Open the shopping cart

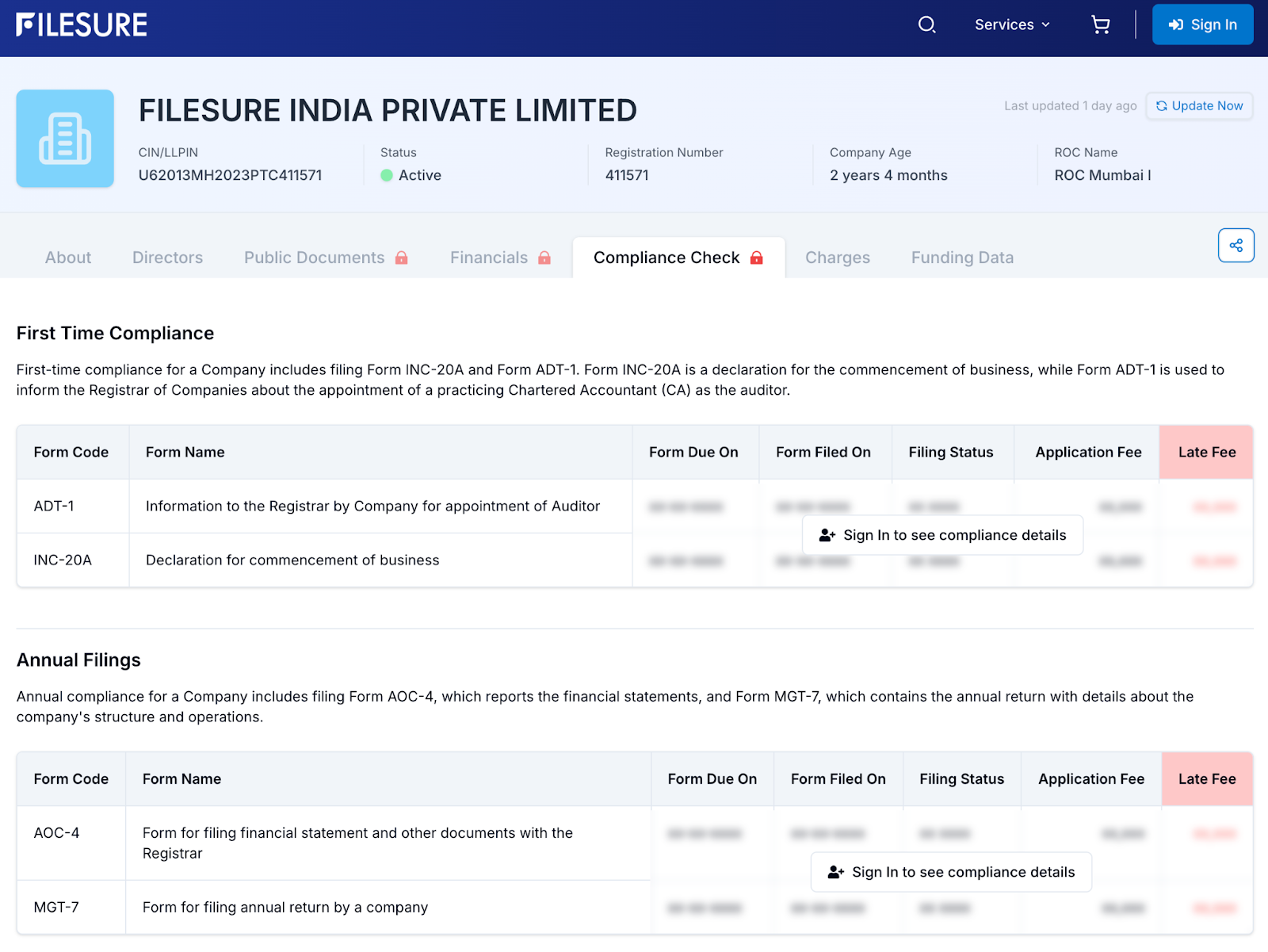(x=1100, y=25)
